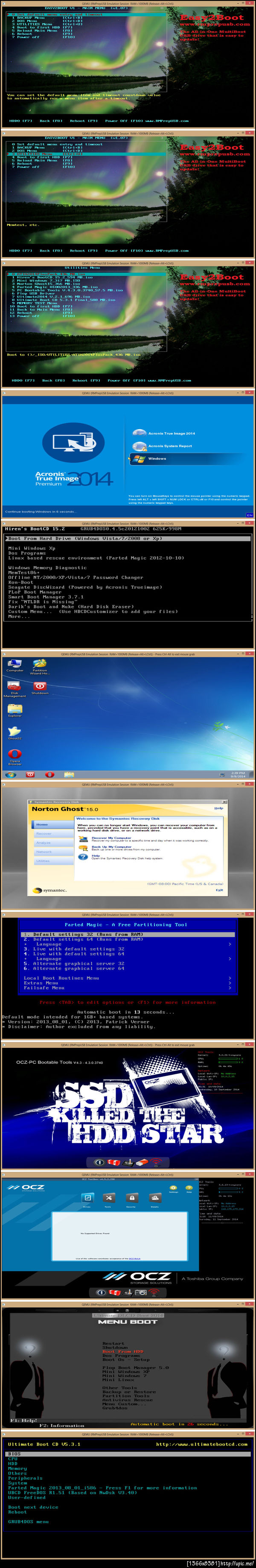Open Tools icon in OCZ Toolbox
Image resolution: width=256 pixels, height=1568 pixels.
[108, 1199]
